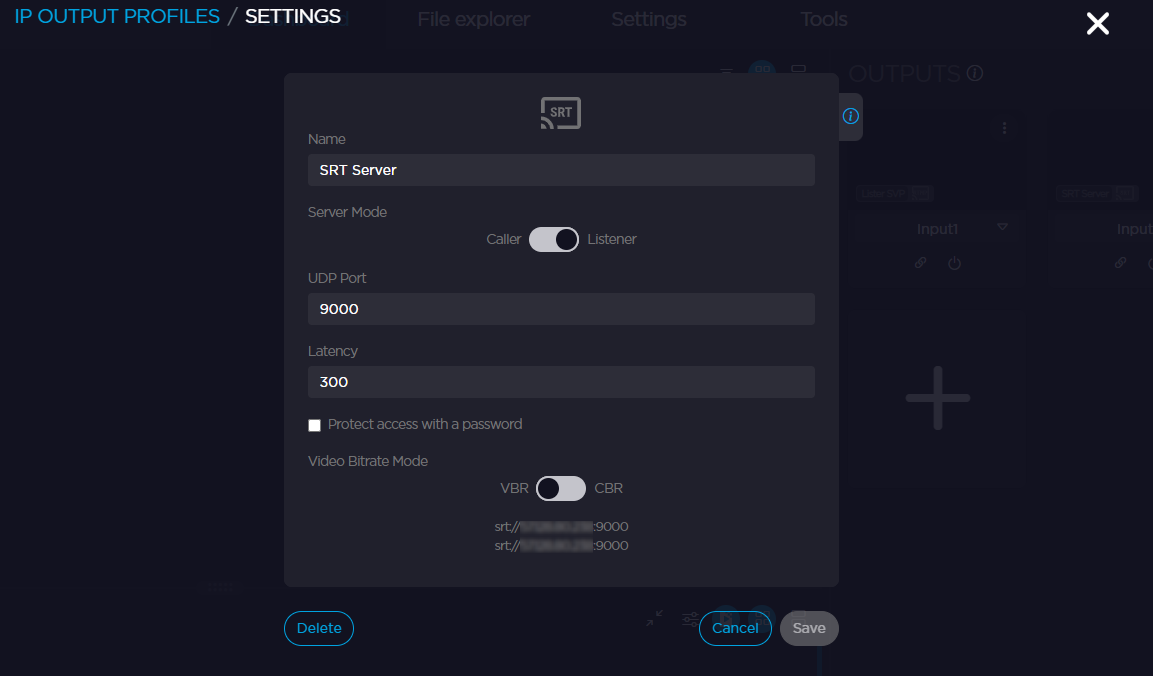This screenshot has height=676, width=1153.
Task: Click the link icon under Input1
Action: [x=920, y=263]
